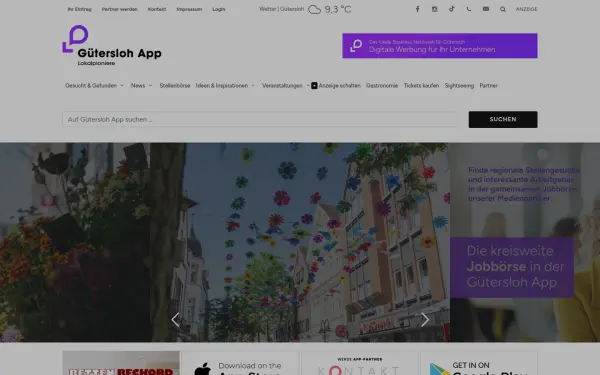Image resolution: width=600 pixels, height=375 pixels.
Task: Click the Ihr Eintrag link
Action: point(80,9)
